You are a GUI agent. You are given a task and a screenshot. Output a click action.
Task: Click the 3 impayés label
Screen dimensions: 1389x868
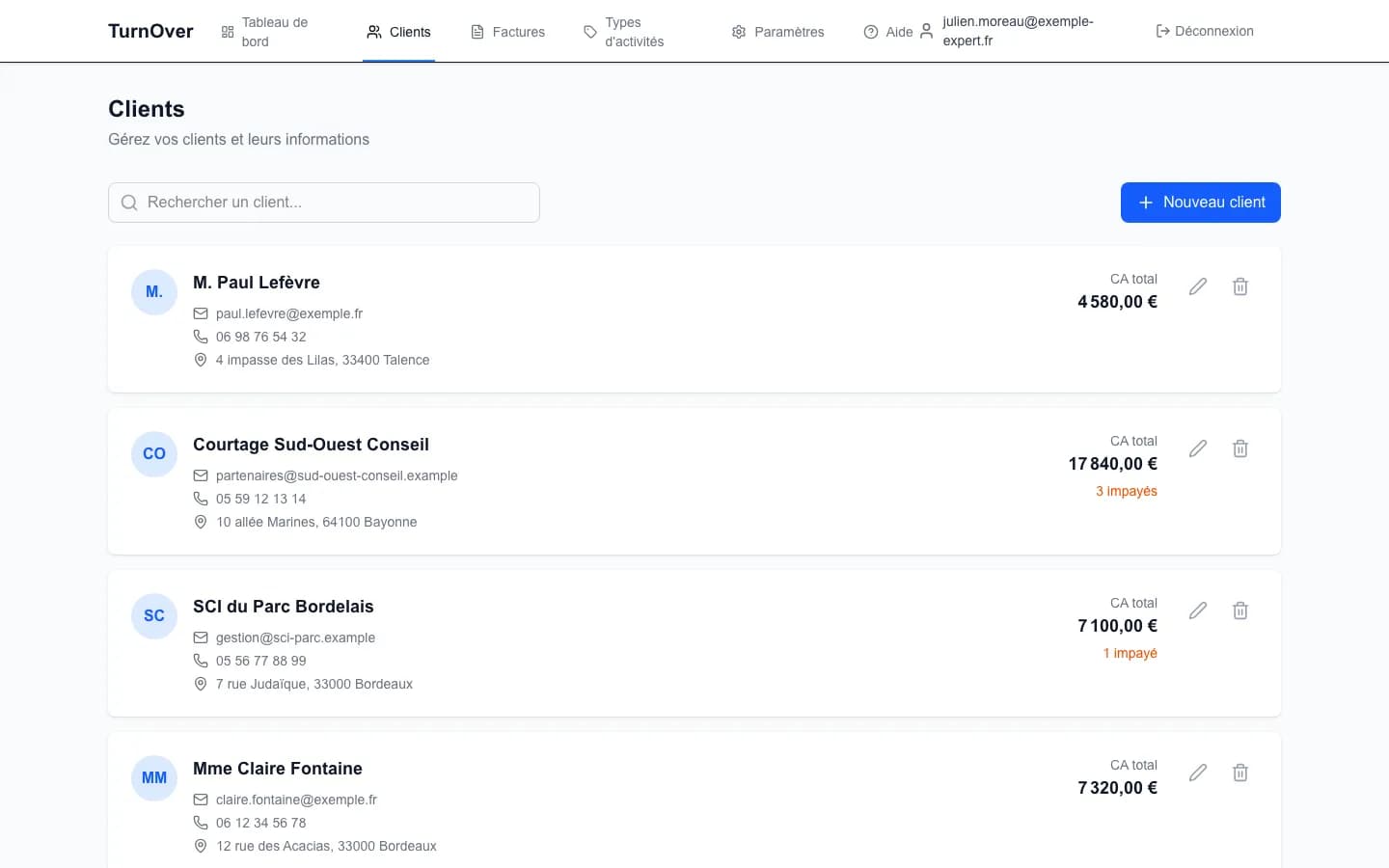click(1127, 491)
